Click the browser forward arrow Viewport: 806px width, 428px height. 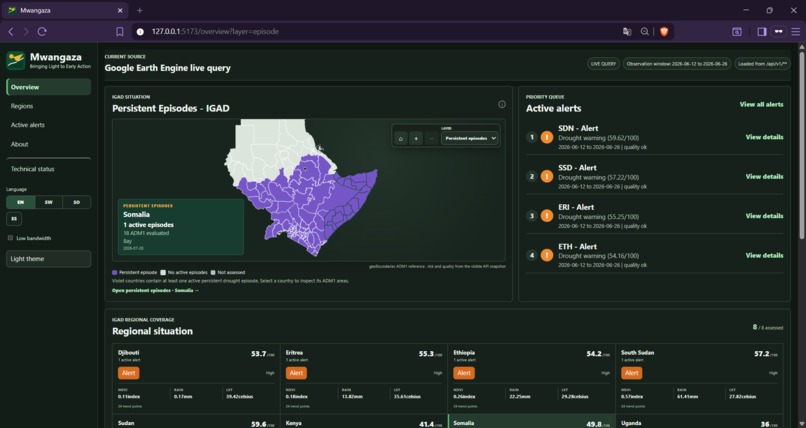[x=26, y=32]
